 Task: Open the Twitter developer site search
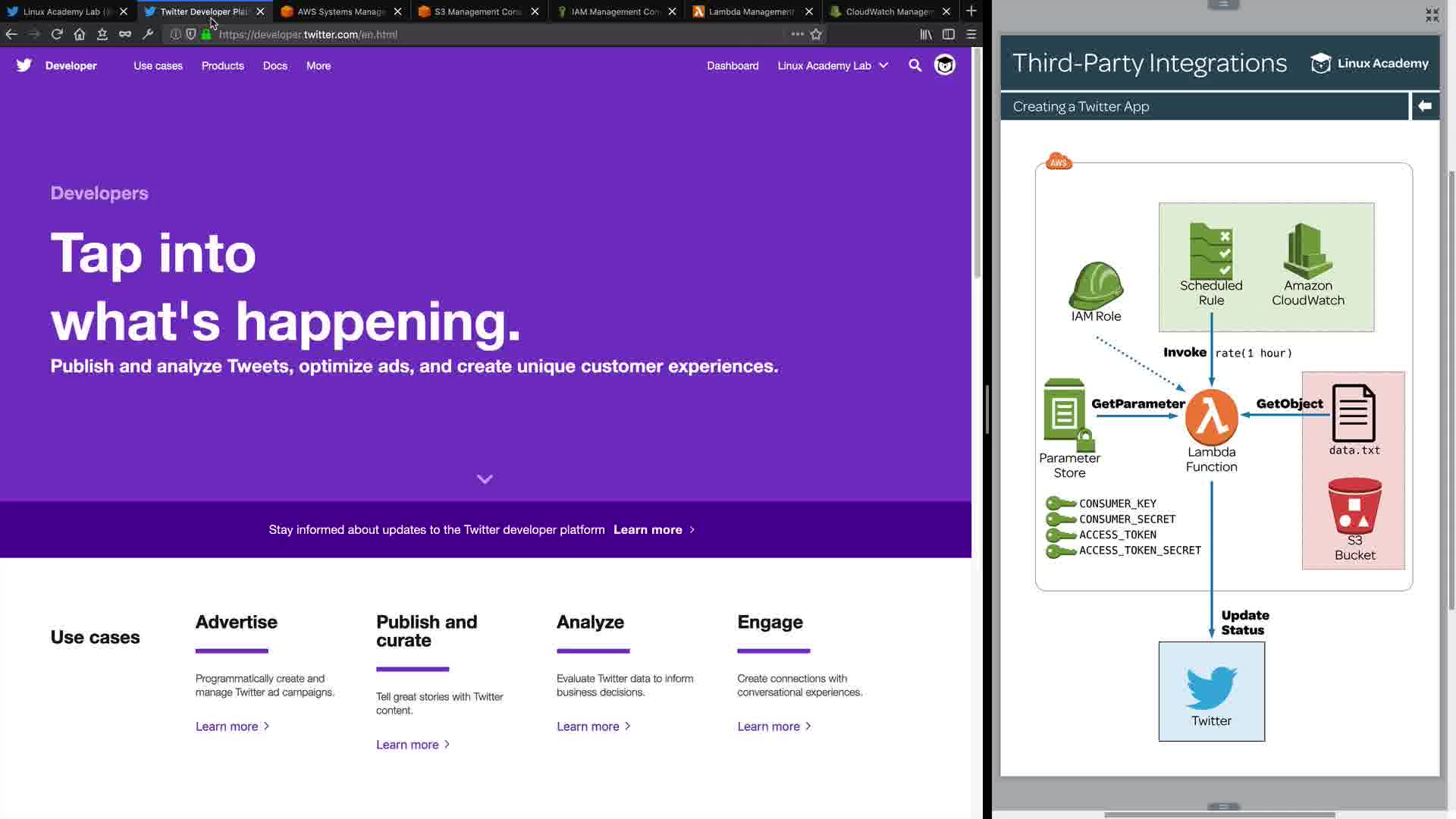click(915, 65)
